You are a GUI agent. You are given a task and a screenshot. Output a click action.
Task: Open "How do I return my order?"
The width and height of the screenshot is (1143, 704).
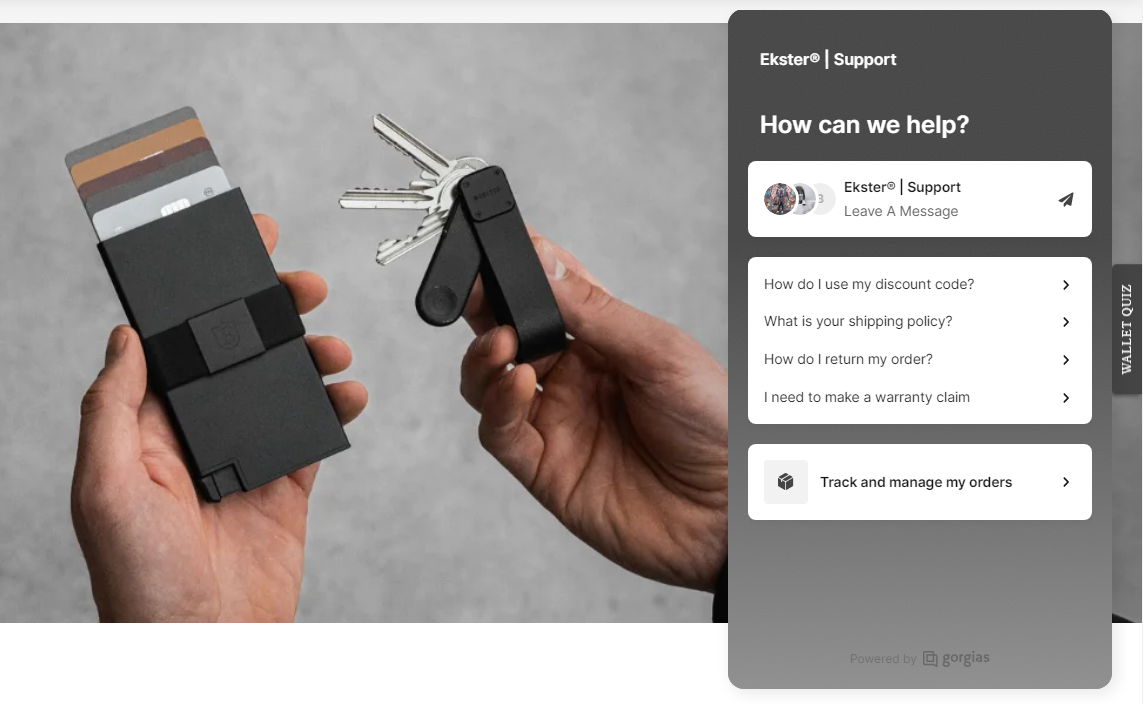[919, 359]
